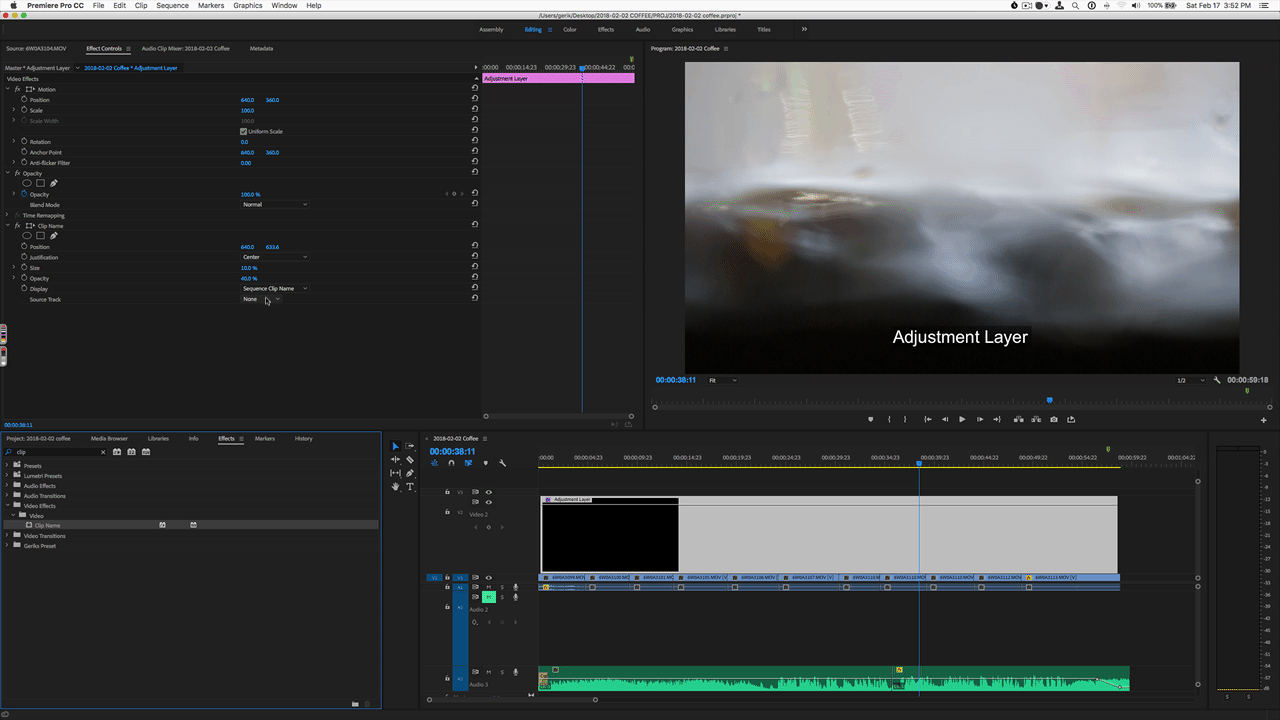The image size is (1280, 720).
Task: Collapse Video Effects folder
Action: pyautogui.click(x=8, y=506)
